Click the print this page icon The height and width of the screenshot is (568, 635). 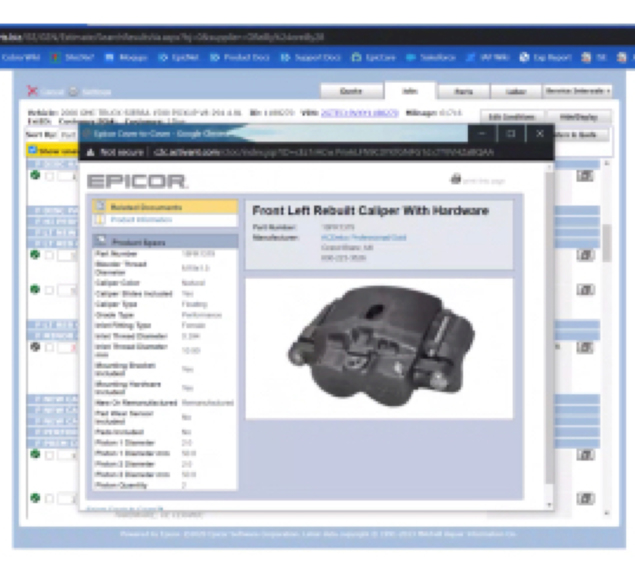(456, 179)
